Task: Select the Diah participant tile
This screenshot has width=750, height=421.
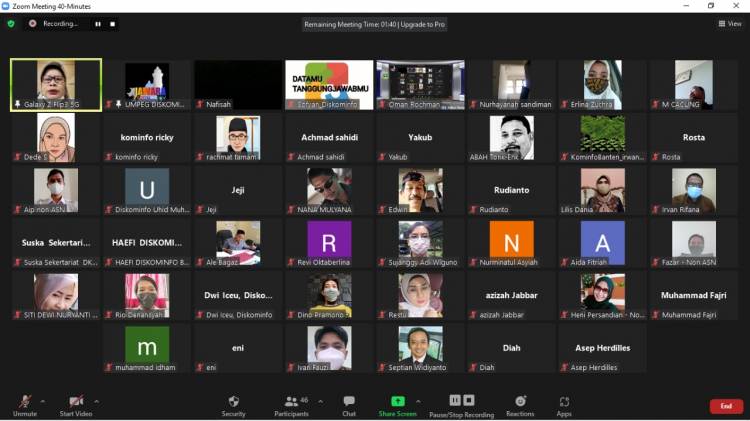Action: (511, 348)
